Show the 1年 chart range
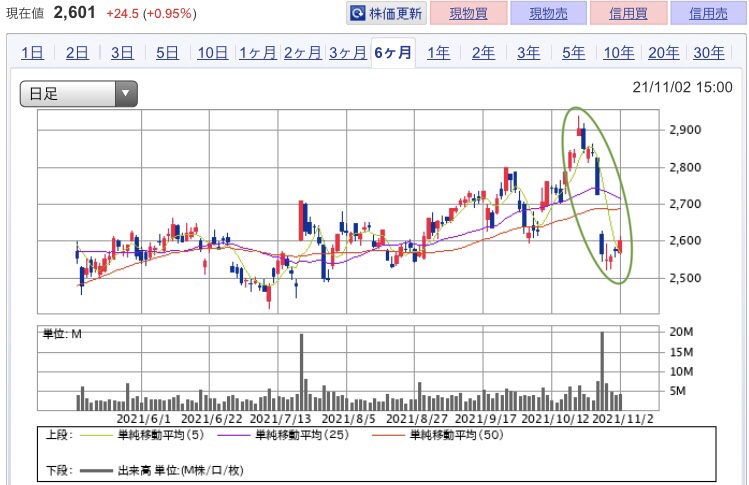Viewport: 749px width, 485px height. pyautogui.click(x=438, y=53)
